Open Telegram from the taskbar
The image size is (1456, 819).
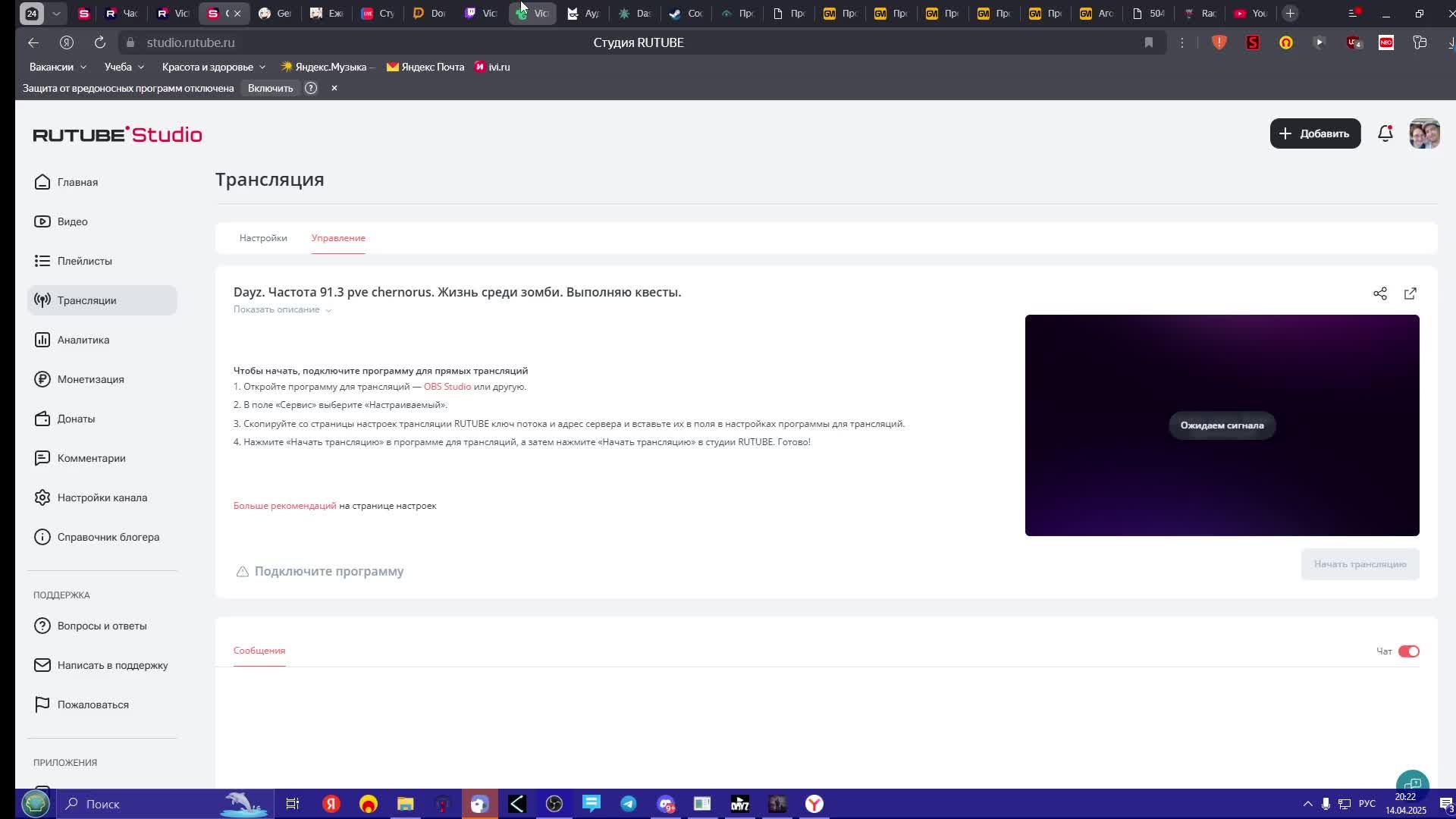point(629,804)
